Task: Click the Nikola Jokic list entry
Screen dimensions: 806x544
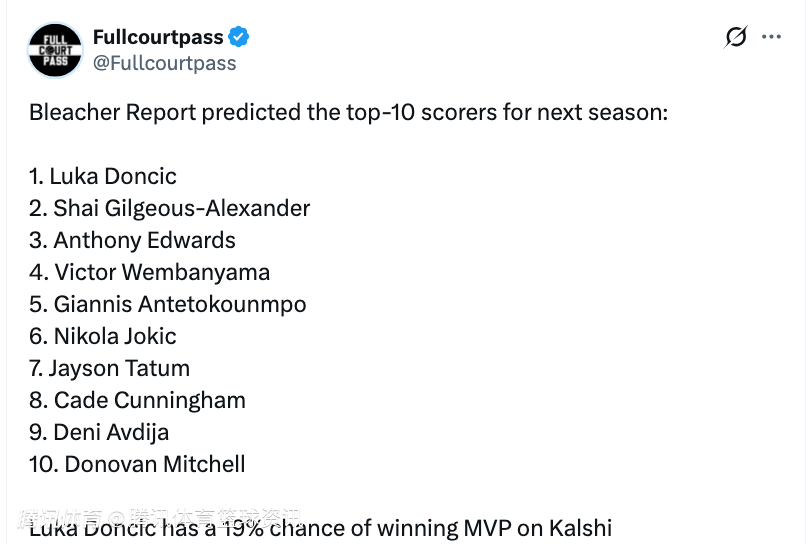Action: tap(103, 336)
